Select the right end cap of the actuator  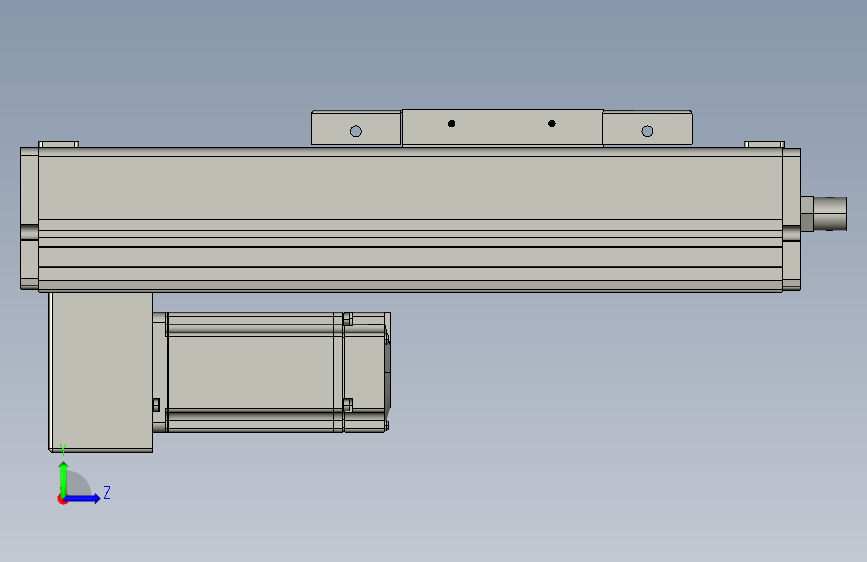click(791, 219)
